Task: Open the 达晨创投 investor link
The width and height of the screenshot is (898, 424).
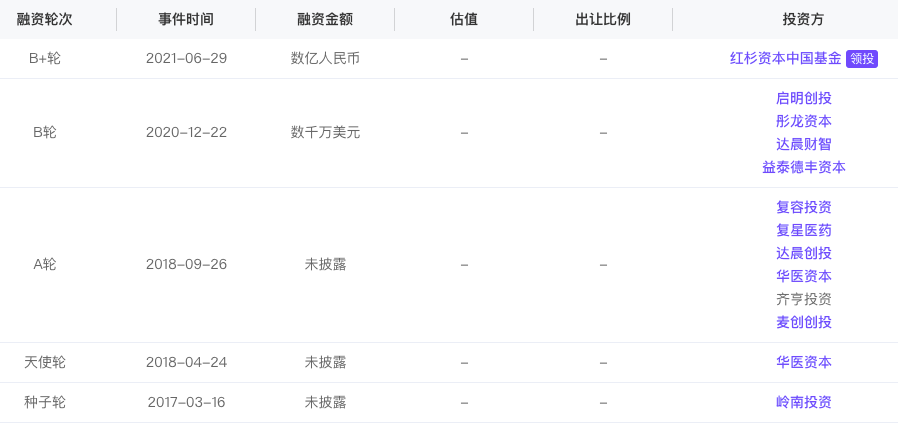Action: [804, 253]
